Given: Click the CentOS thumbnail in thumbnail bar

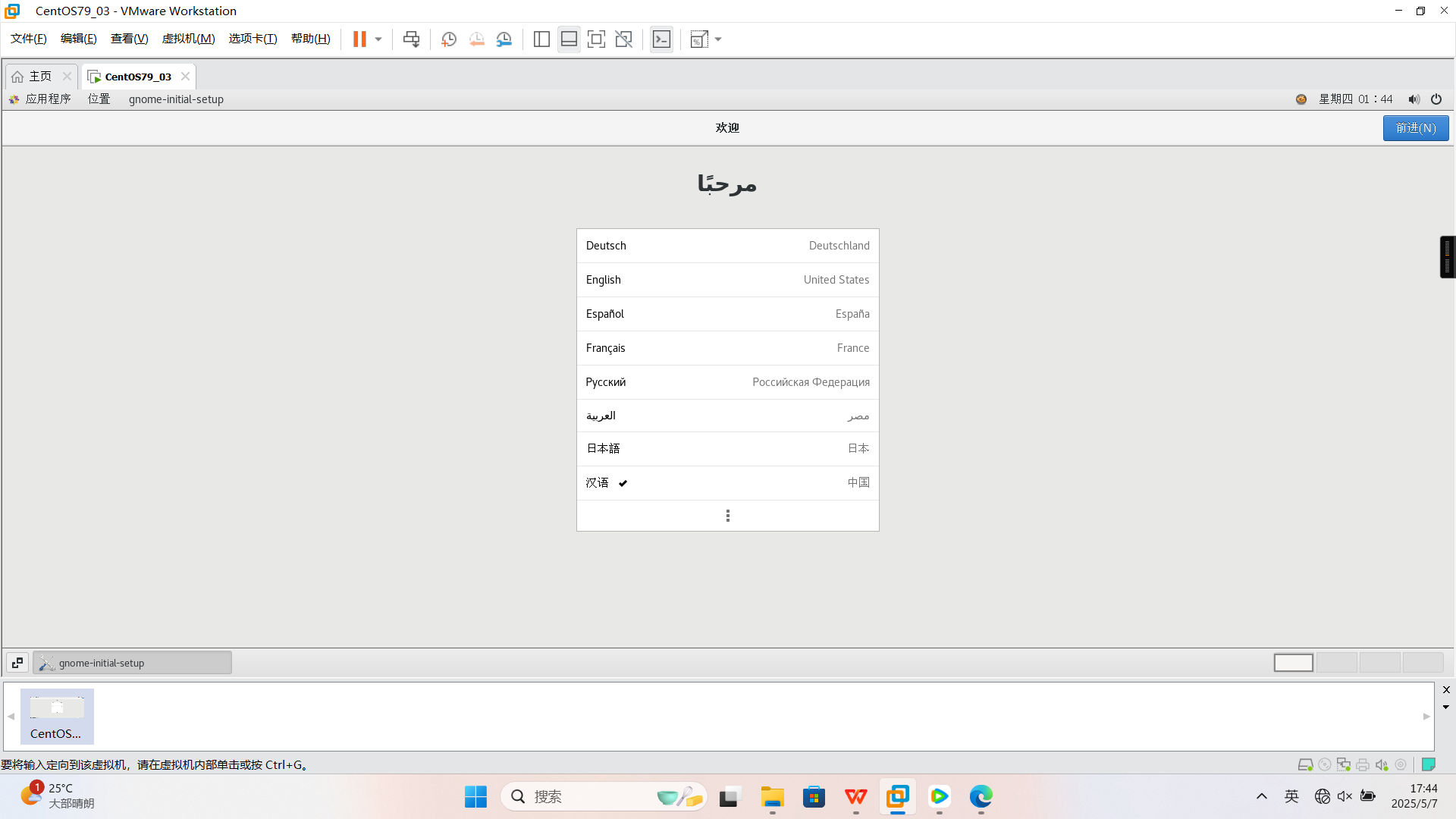Looking at the screenshot, I should (57, 717).
